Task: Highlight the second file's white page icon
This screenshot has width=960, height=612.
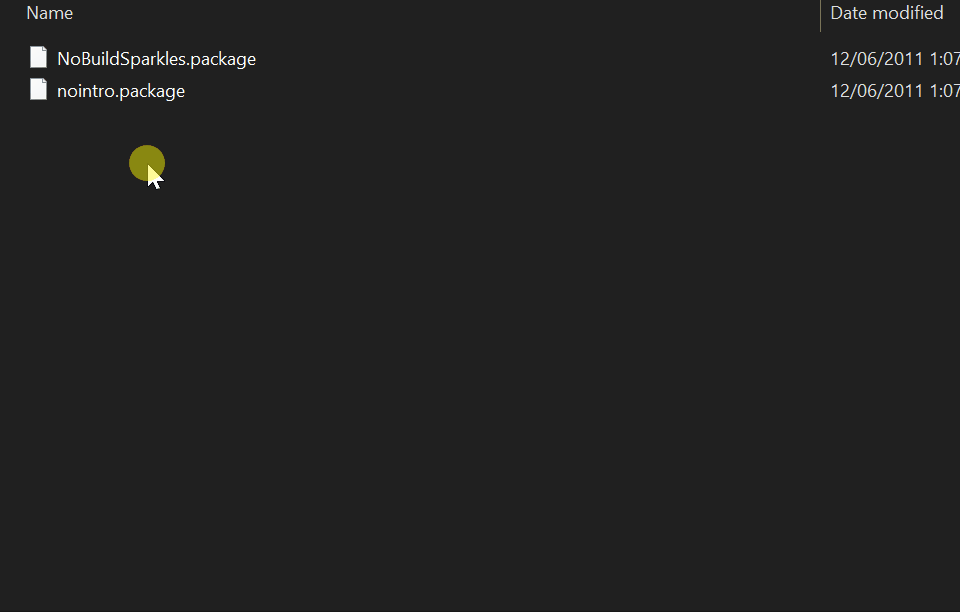Action: click(38, 90)
